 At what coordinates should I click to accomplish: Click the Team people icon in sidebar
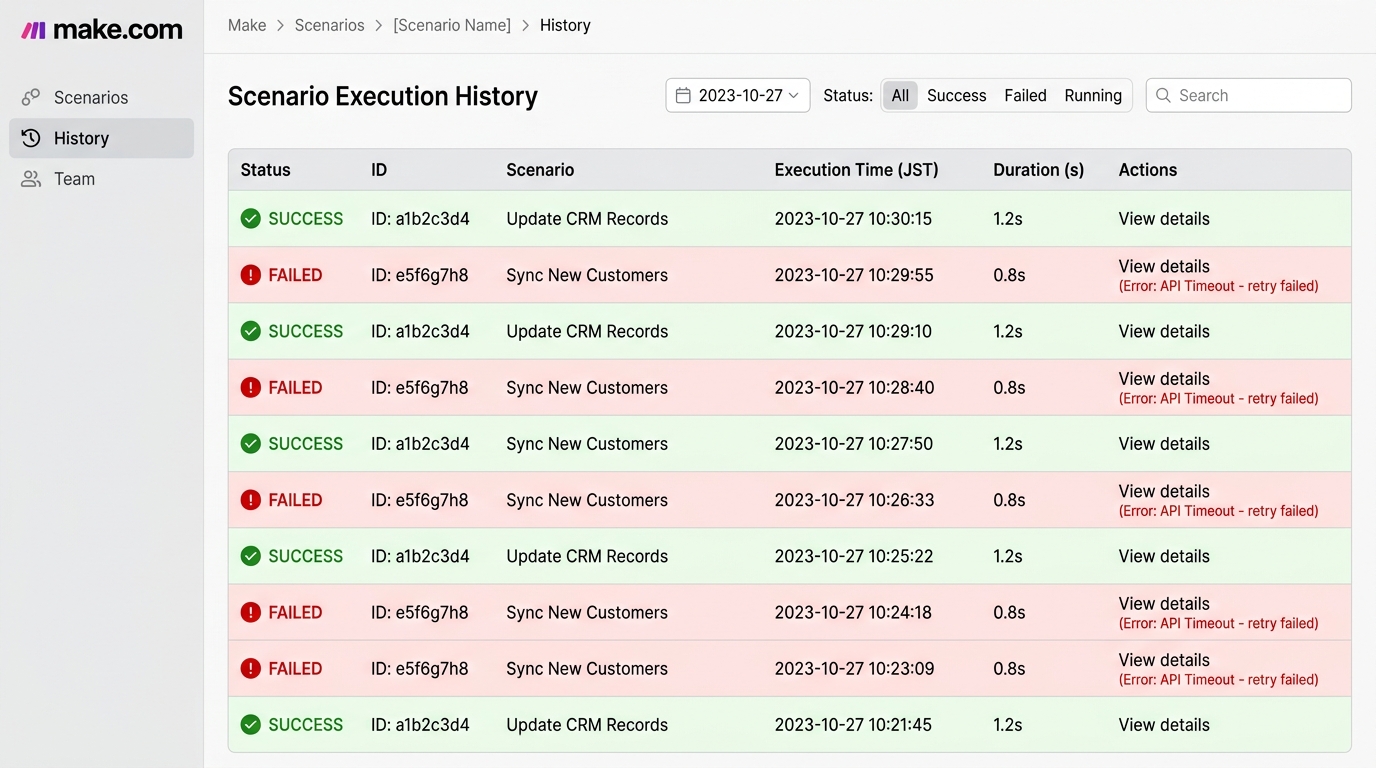[x=31, y=179]
